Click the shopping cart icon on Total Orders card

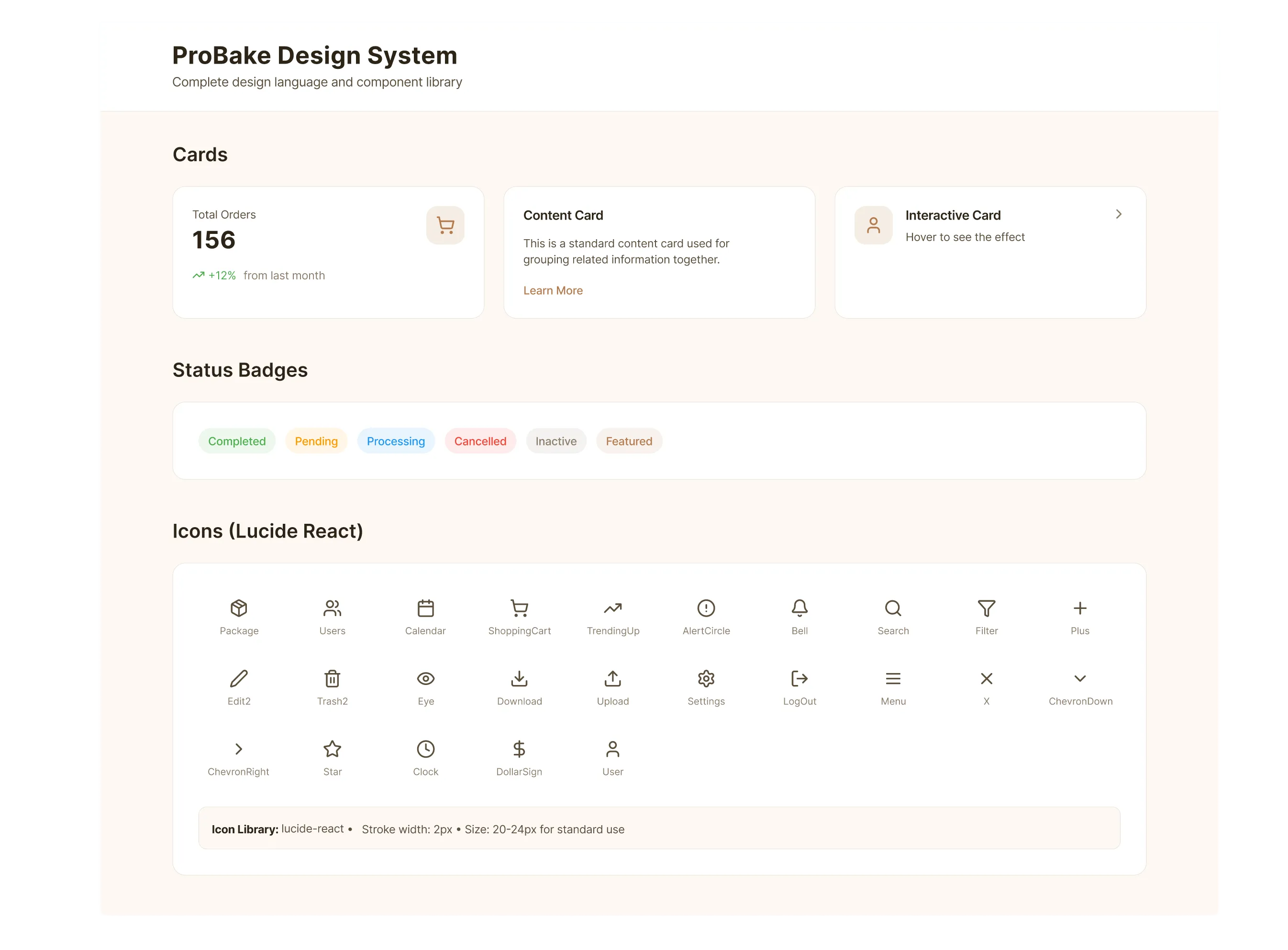pos(445,225)
